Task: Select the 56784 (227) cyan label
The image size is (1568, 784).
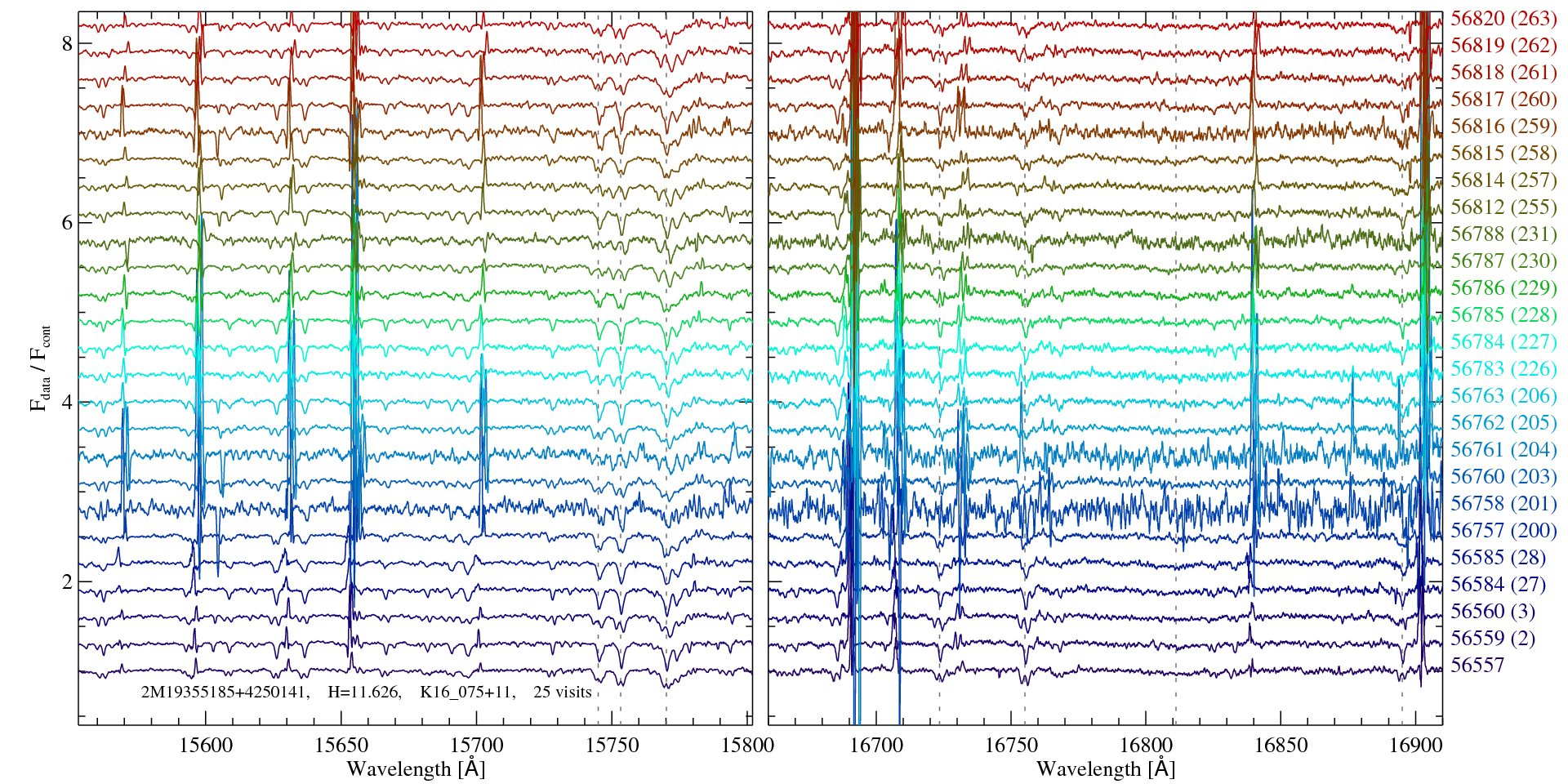Action: [1503, 342]
